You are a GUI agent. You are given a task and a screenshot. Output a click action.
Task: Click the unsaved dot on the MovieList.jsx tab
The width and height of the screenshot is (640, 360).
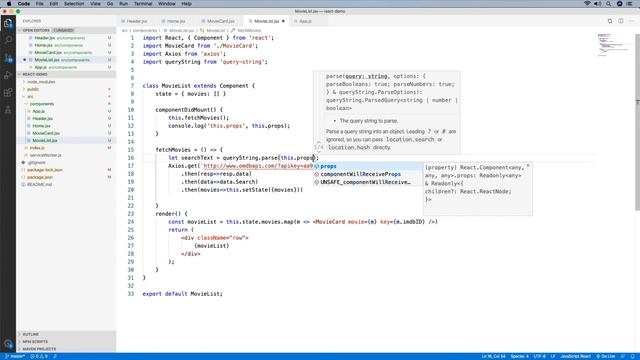coord(283,21)
